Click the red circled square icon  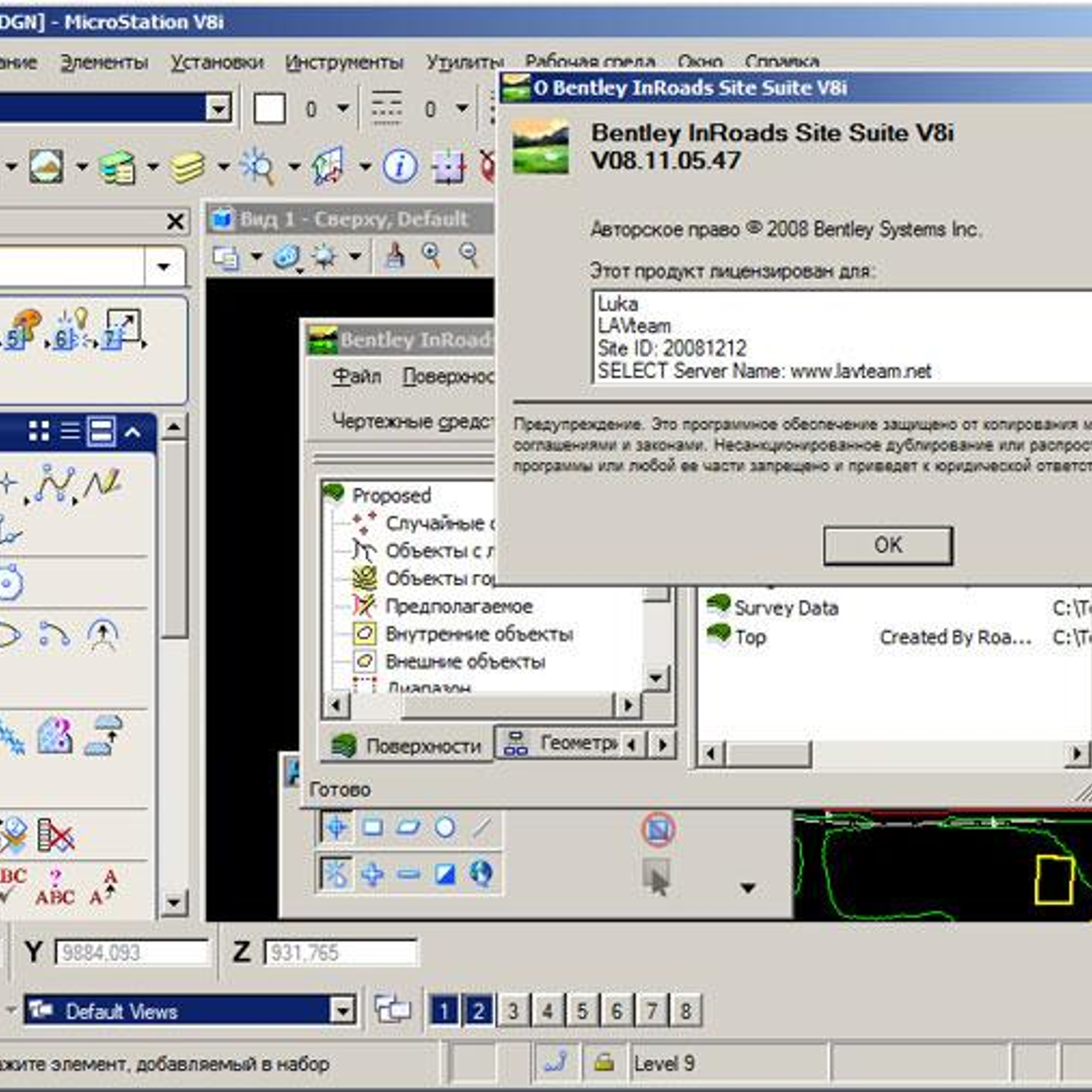click(x=658, y=830)
